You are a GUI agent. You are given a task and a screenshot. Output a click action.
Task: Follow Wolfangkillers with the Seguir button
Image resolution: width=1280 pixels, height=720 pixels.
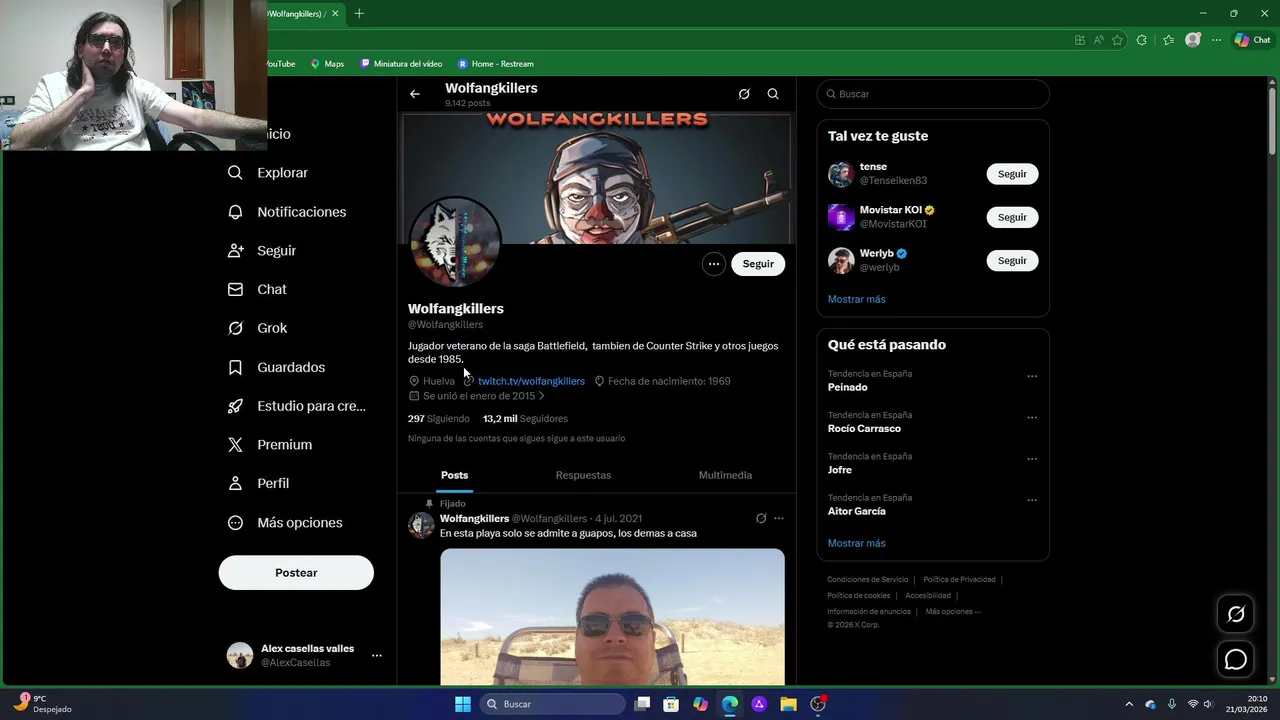click(758, 264)
